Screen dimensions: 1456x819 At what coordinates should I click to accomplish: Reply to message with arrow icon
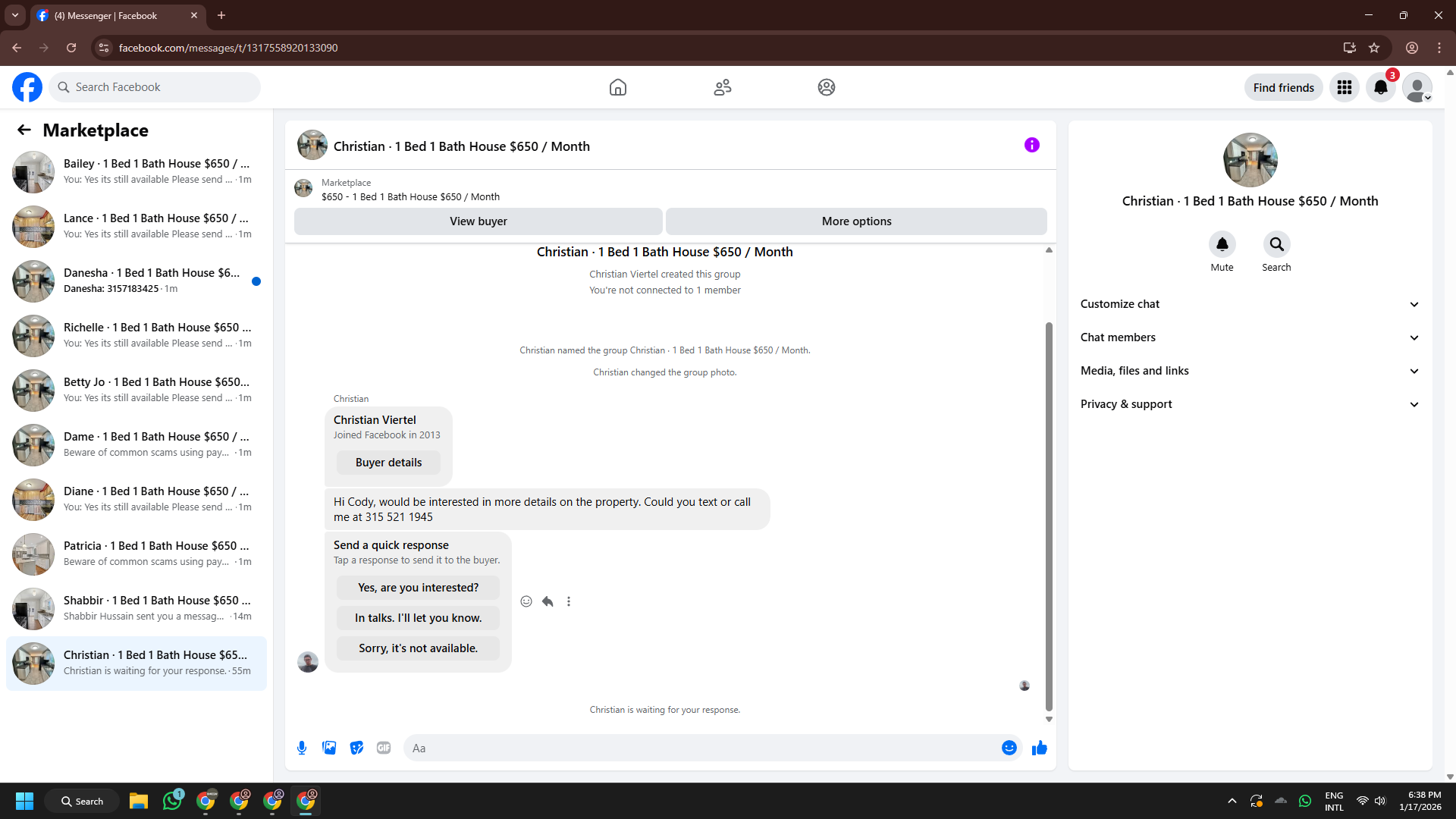click(548, 601)
